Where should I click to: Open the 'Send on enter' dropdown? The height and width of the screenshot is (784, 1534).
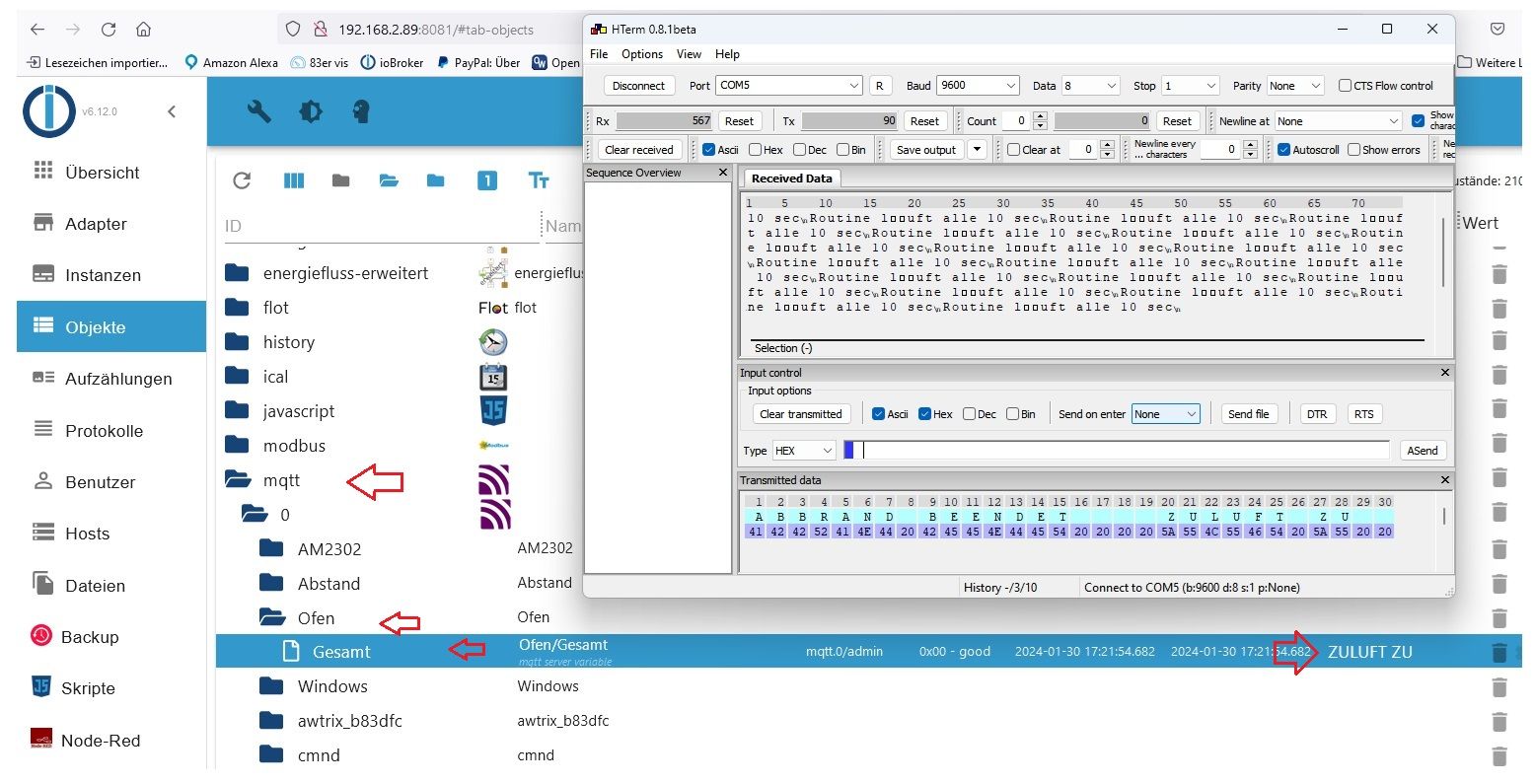tap(1165, 414)
